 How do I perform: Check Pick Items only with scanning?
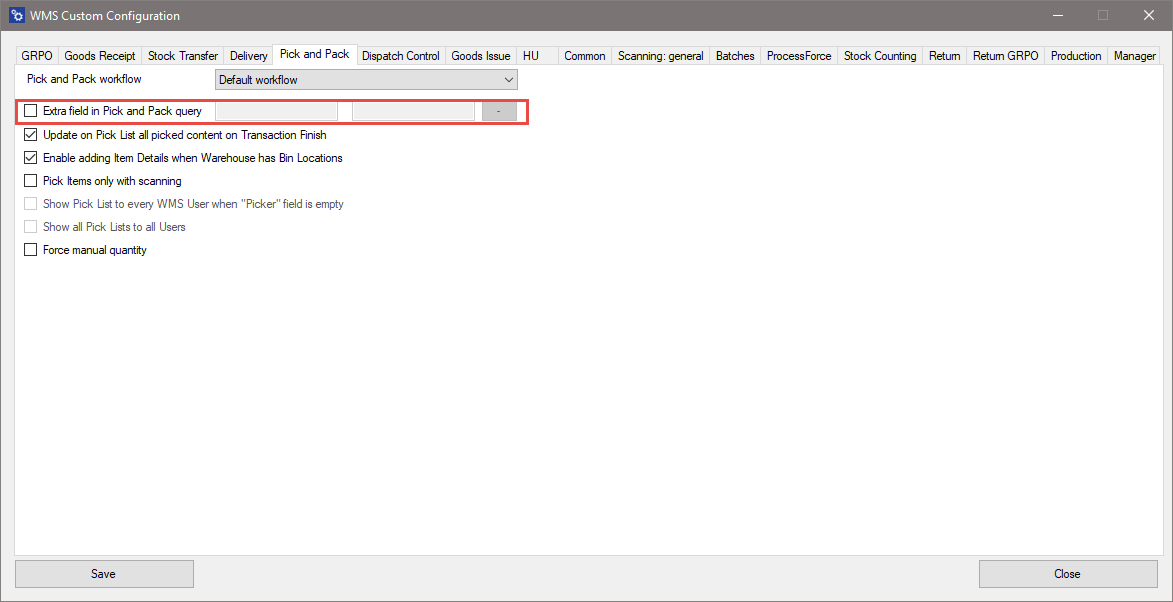(x=31, y=181)
